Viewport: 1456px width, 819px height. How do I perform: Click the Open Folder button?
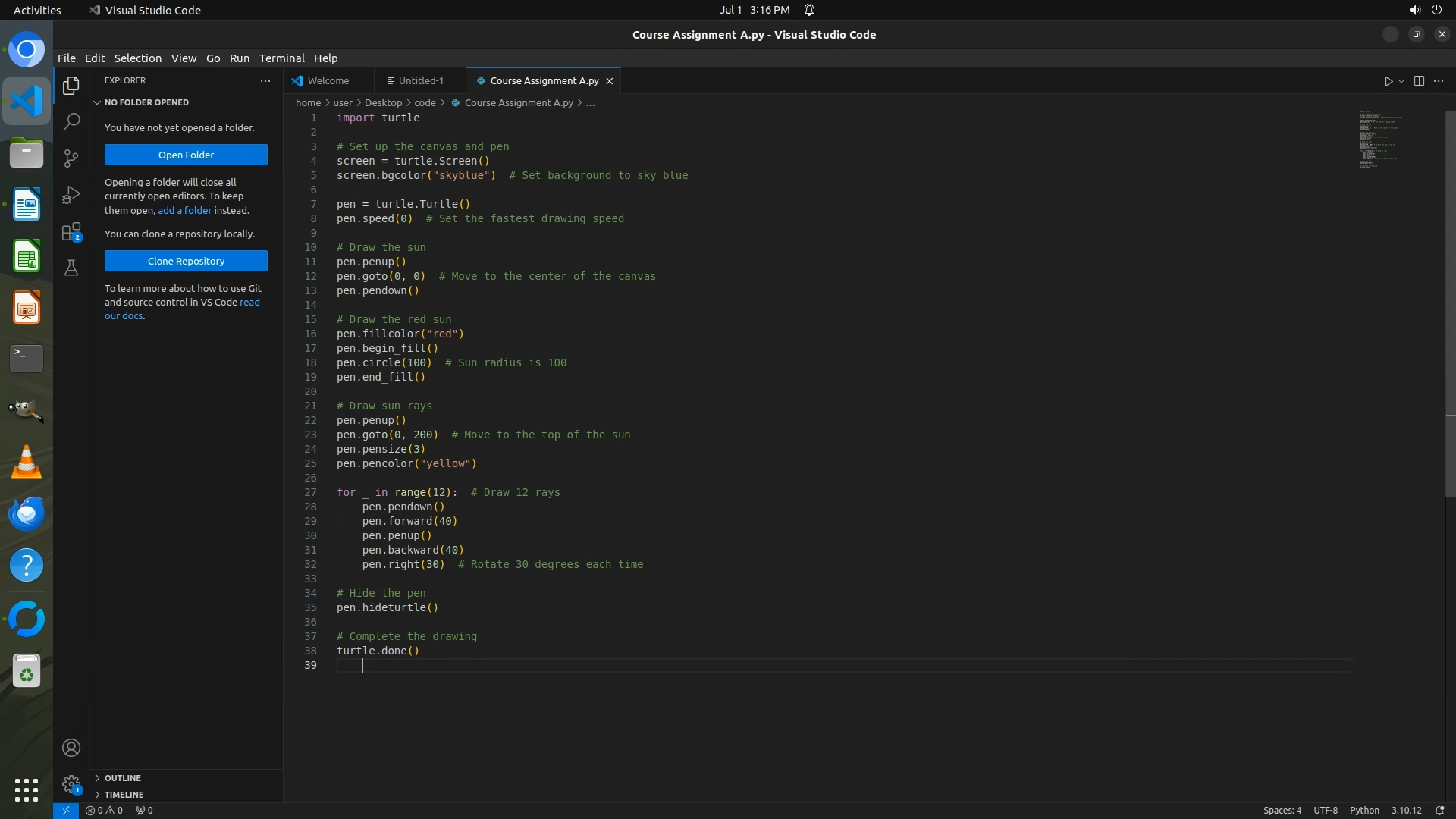pos(186,155)
